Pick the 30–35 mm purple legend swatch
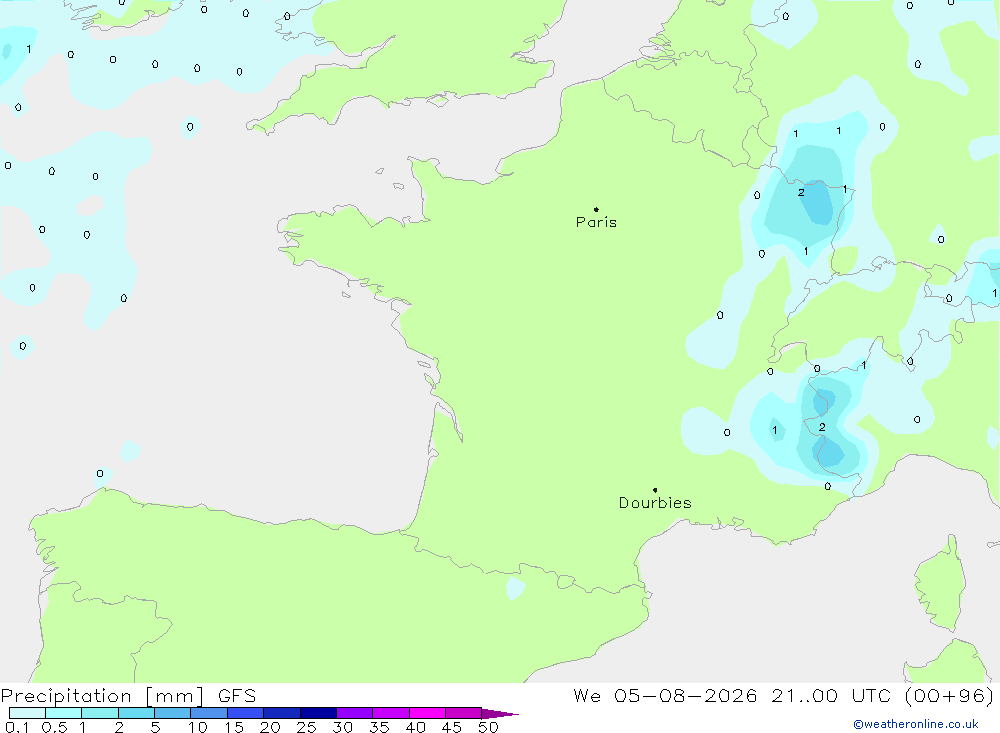The image size is (1000, 733). click(x=354, y=713)
